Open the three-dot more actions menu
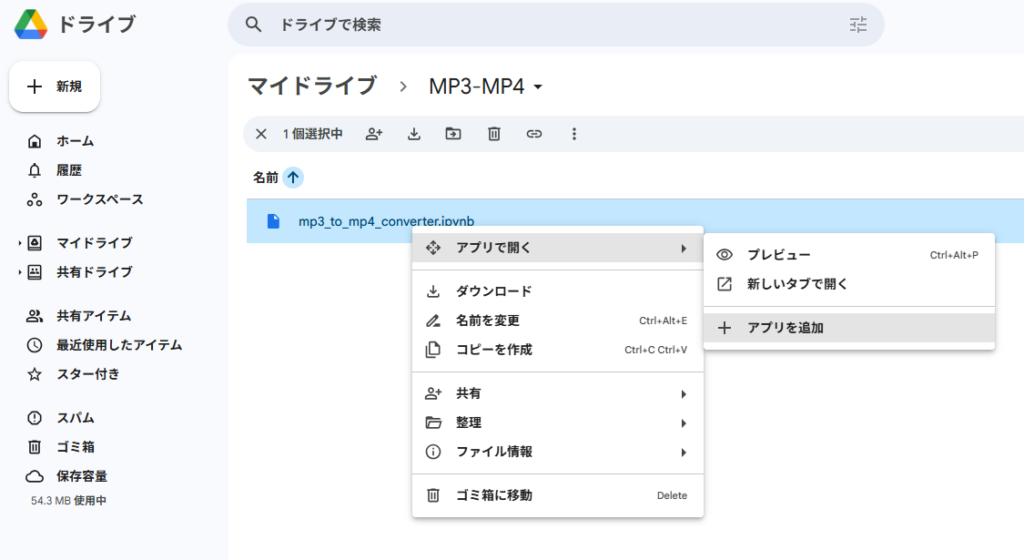Screen dimensions: 1024x560 click(x=574, y=134)
